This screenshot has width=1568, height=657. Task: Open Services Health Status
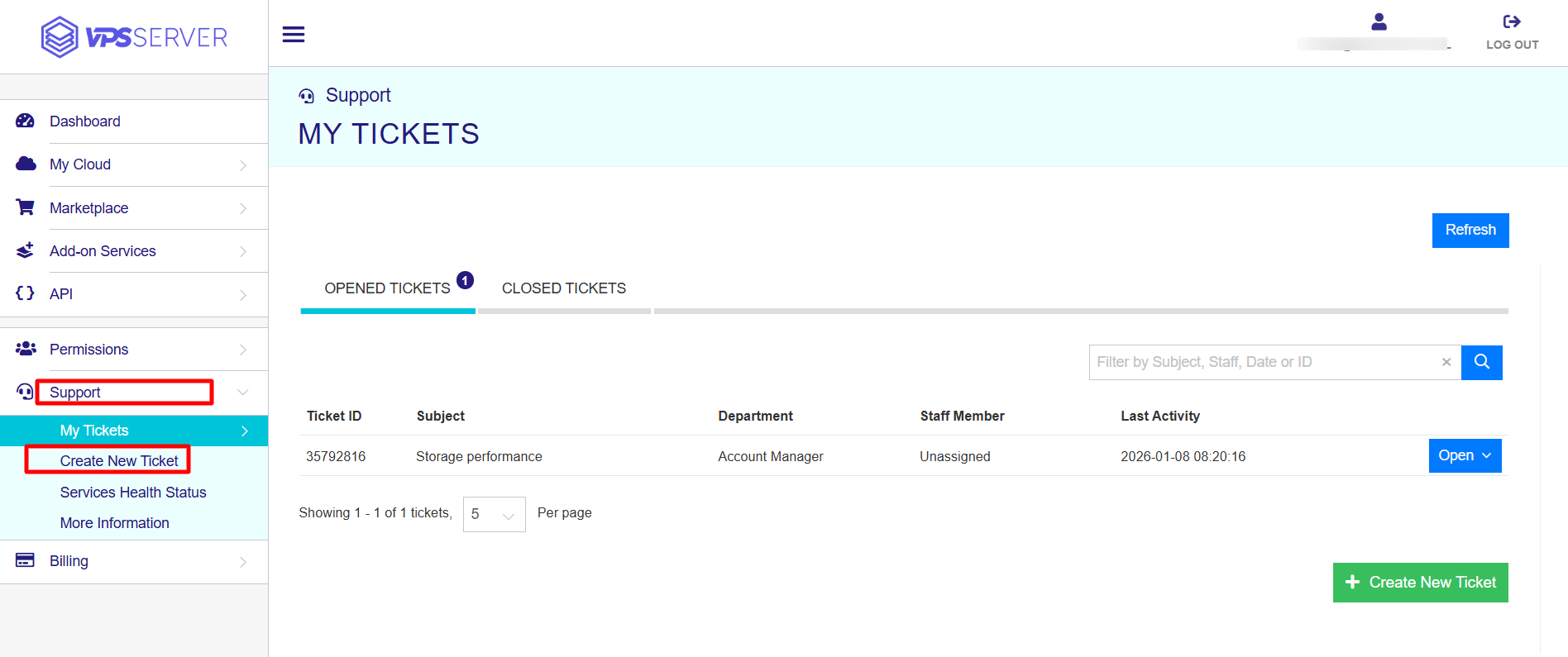pos(133,493)
